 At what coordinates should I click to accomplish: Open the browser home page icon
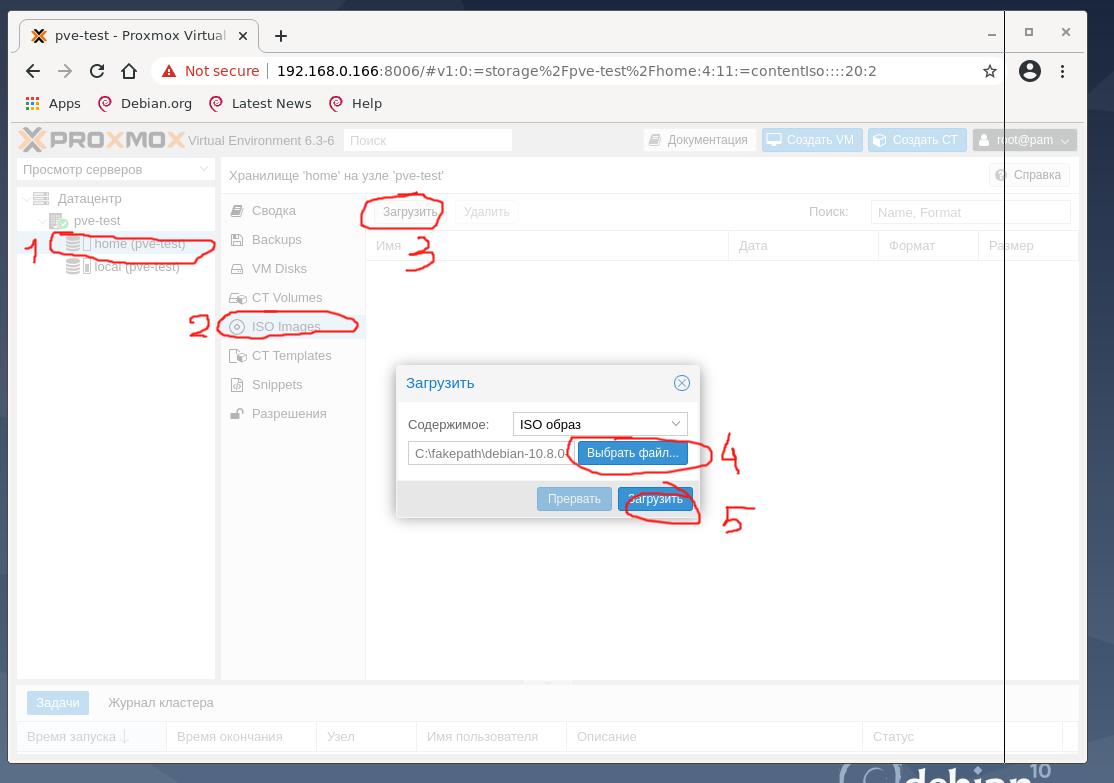(x=129, y=71)
